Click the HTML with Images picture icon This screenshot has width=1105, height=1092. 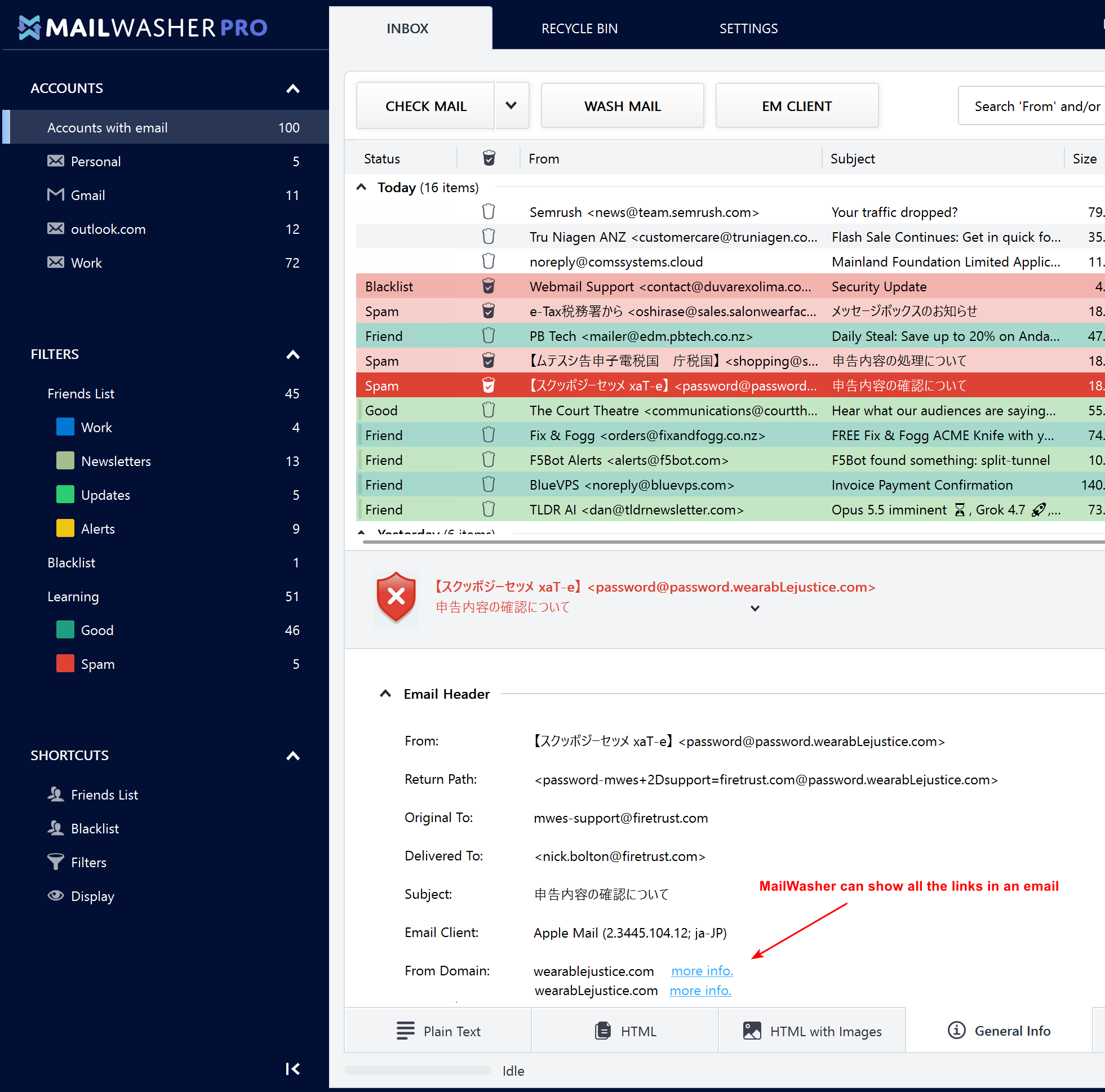click(752, 1031)
